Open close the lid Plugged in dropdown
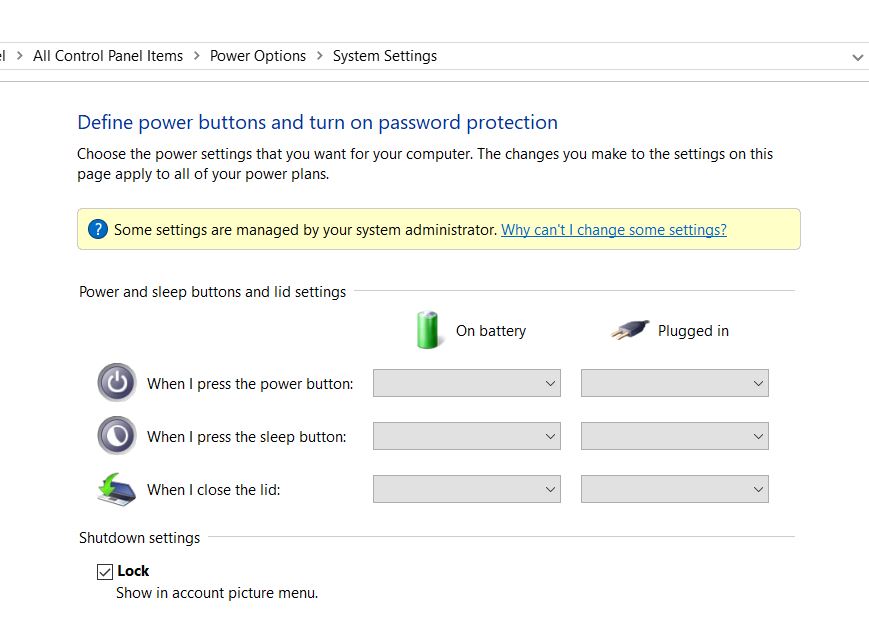869x632 pixels. point(674,489)
